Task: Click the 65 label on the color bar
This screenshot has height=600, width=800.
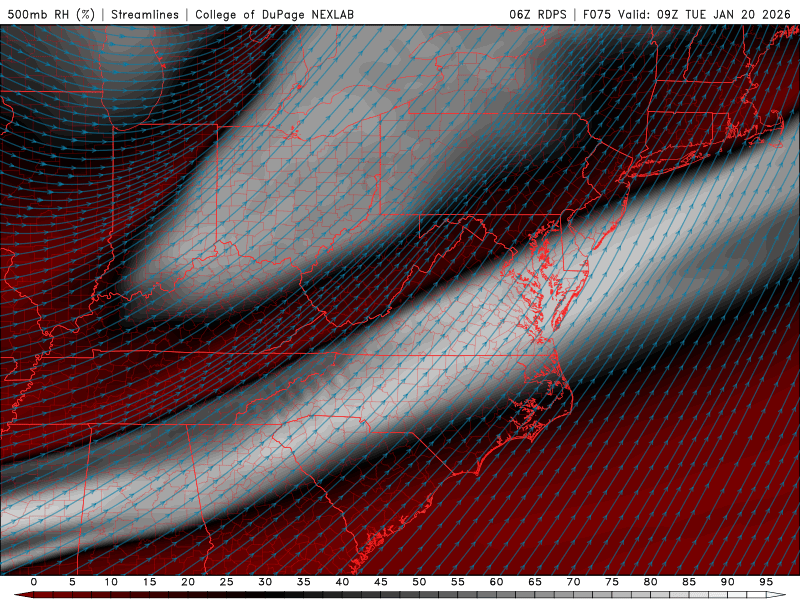Action: (535, 582)
